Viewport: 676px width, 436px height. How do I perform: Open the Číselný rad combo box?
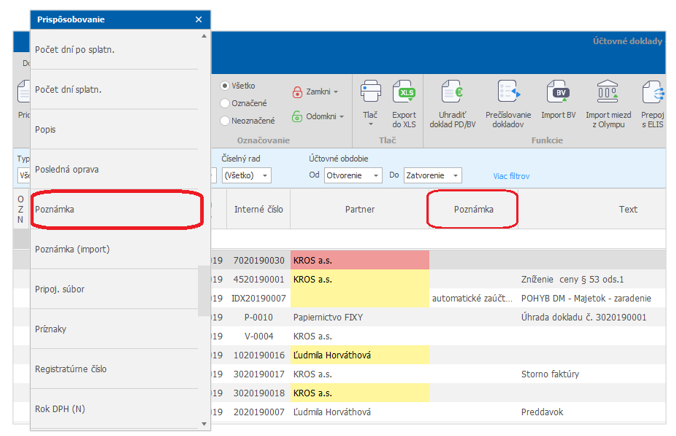pos(247,176)
